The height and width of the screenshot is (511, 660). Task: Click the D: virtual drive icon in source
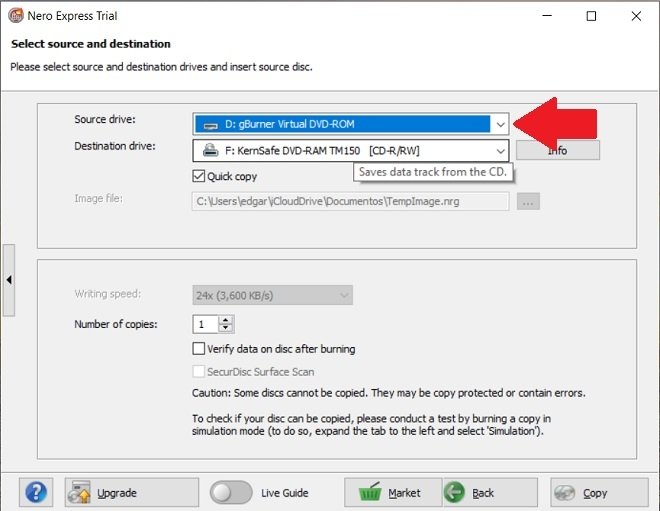[x=210, y=125]
